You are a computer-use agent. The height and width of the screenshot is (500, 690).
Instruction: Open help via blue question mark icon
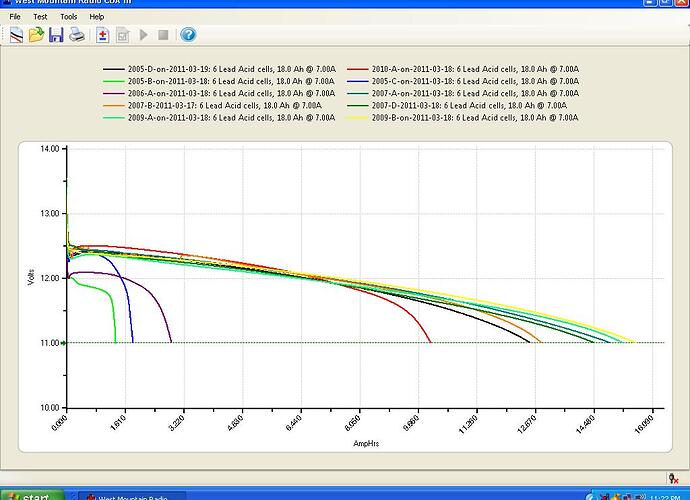pos(188,35)
